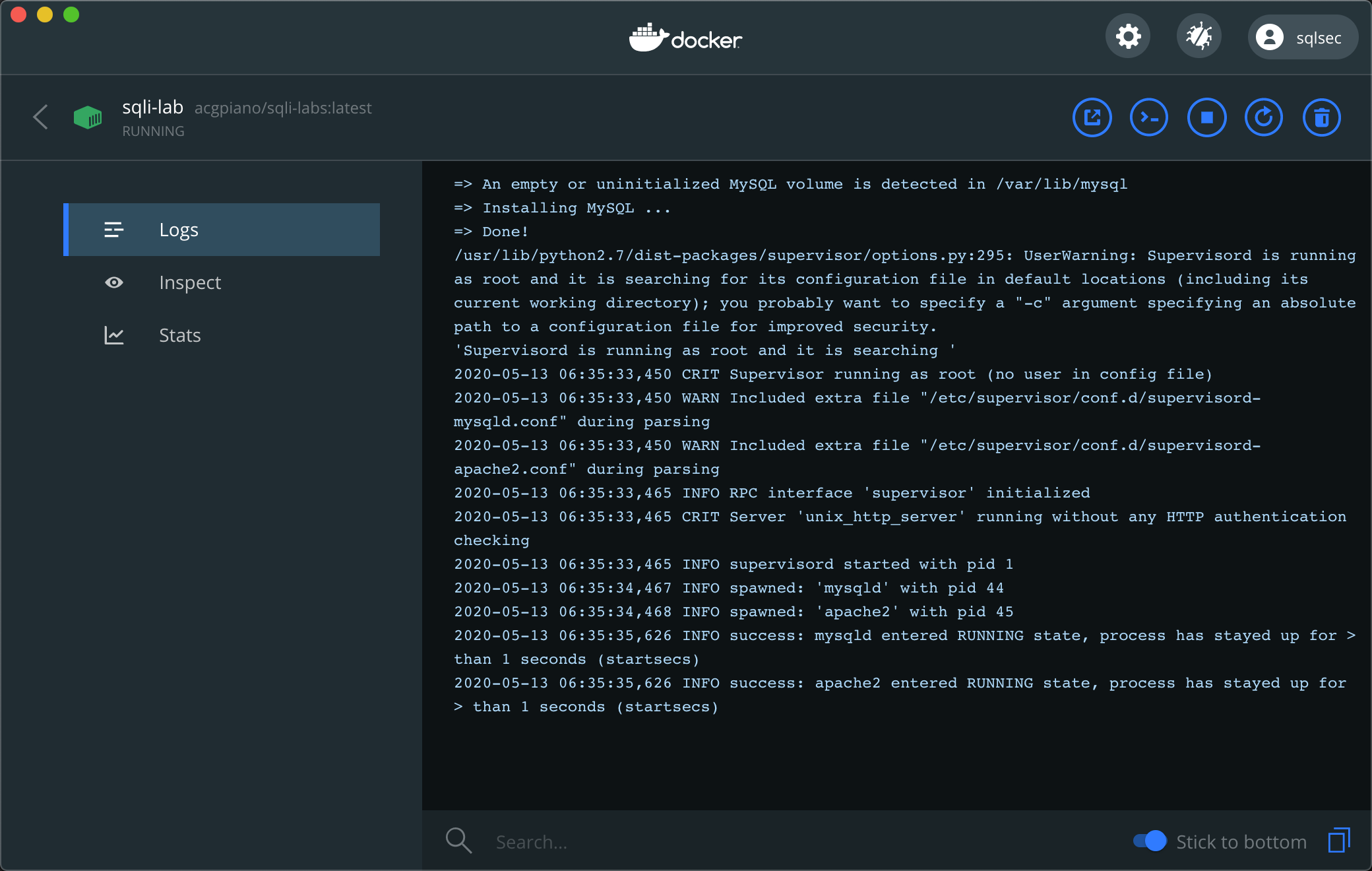The image size is (1372, 871).
Task: Click the "=> Done!" log line
Action: point(491,232)
